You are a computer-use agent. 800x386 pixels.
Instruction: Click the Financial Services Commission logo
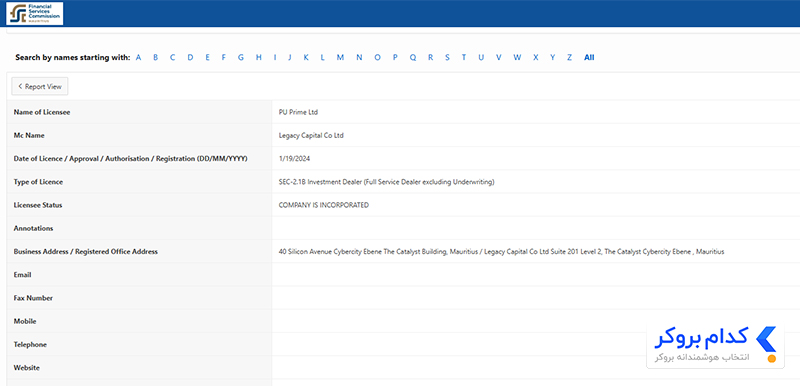(x=35, y=13)
